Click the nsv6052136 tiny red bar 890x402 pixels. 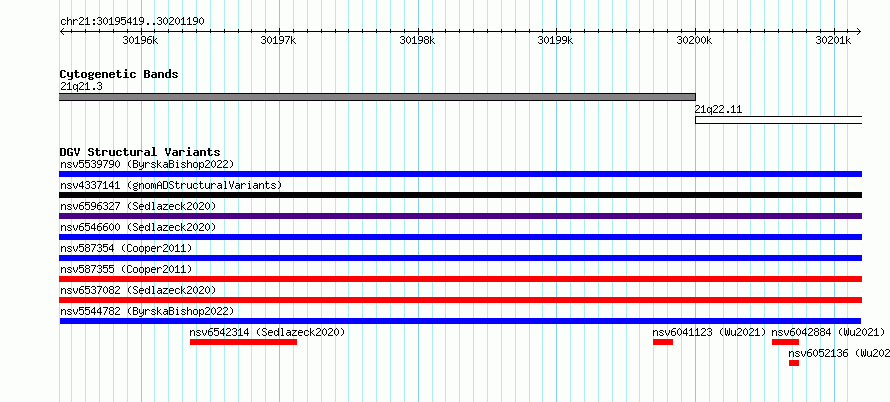pyautogui.click(x=794, y=363)
